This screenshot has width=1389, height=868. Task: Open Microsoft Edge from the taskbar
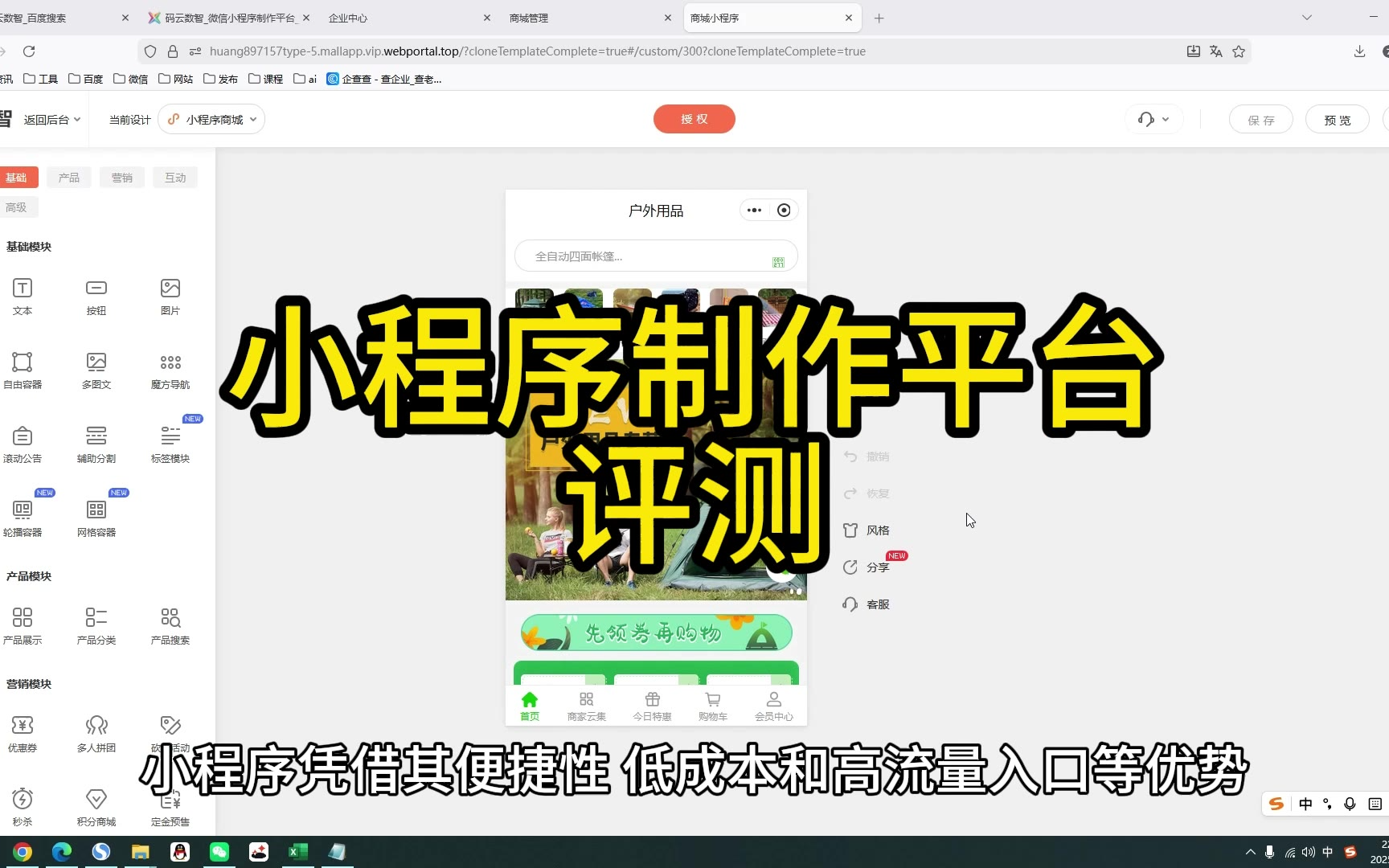[62, 852]
